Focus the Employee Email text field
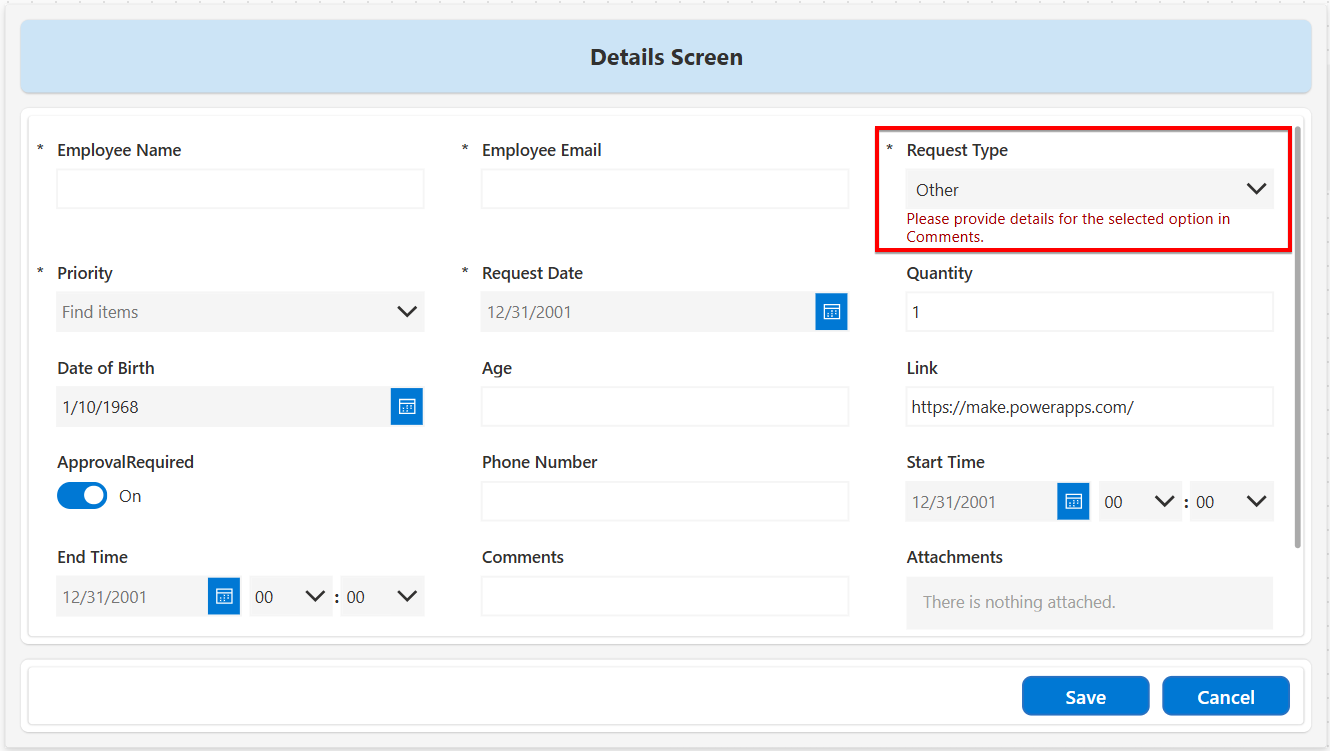 [665, 189]
